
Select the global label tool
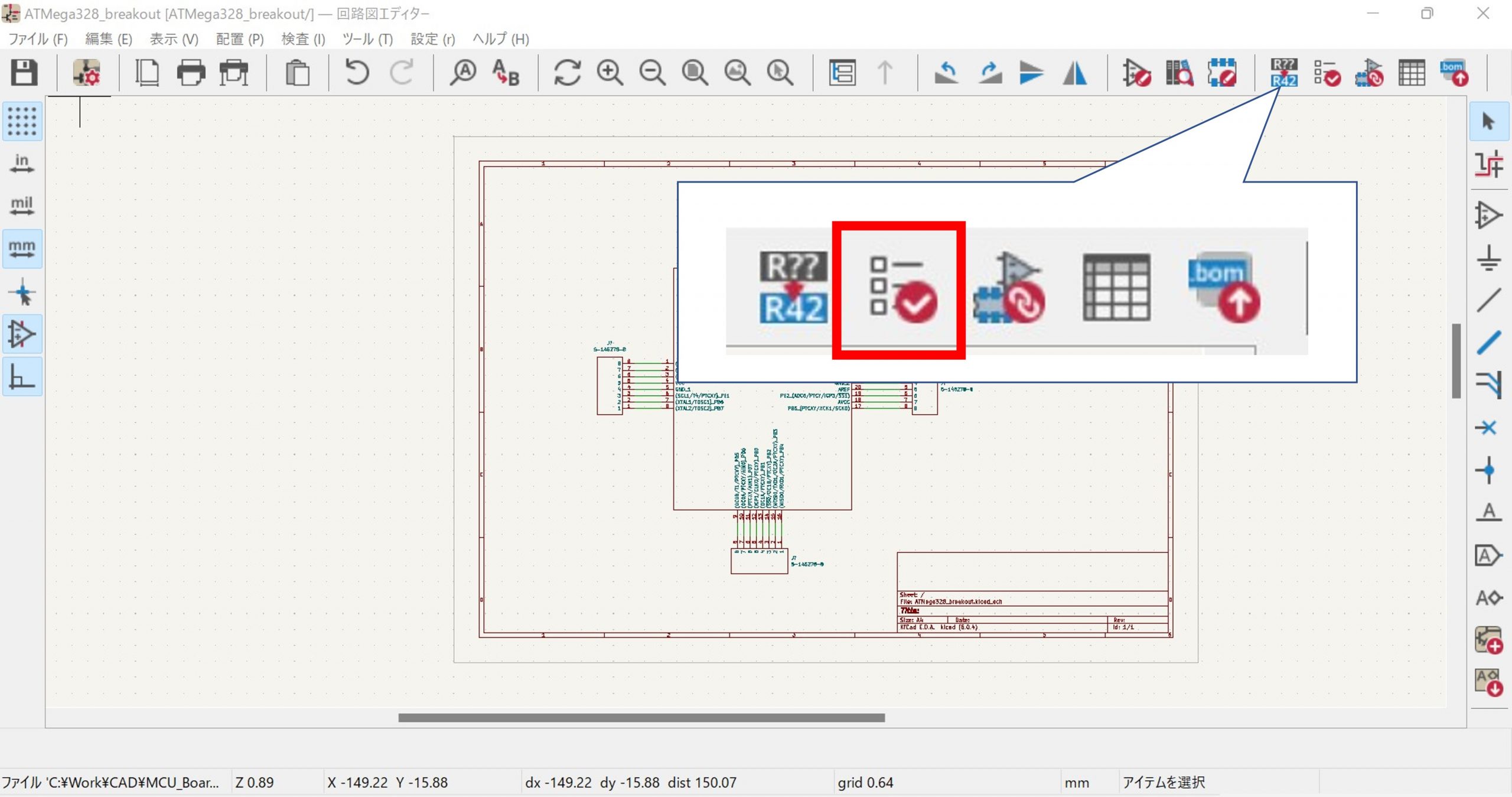pos(1489,555)
